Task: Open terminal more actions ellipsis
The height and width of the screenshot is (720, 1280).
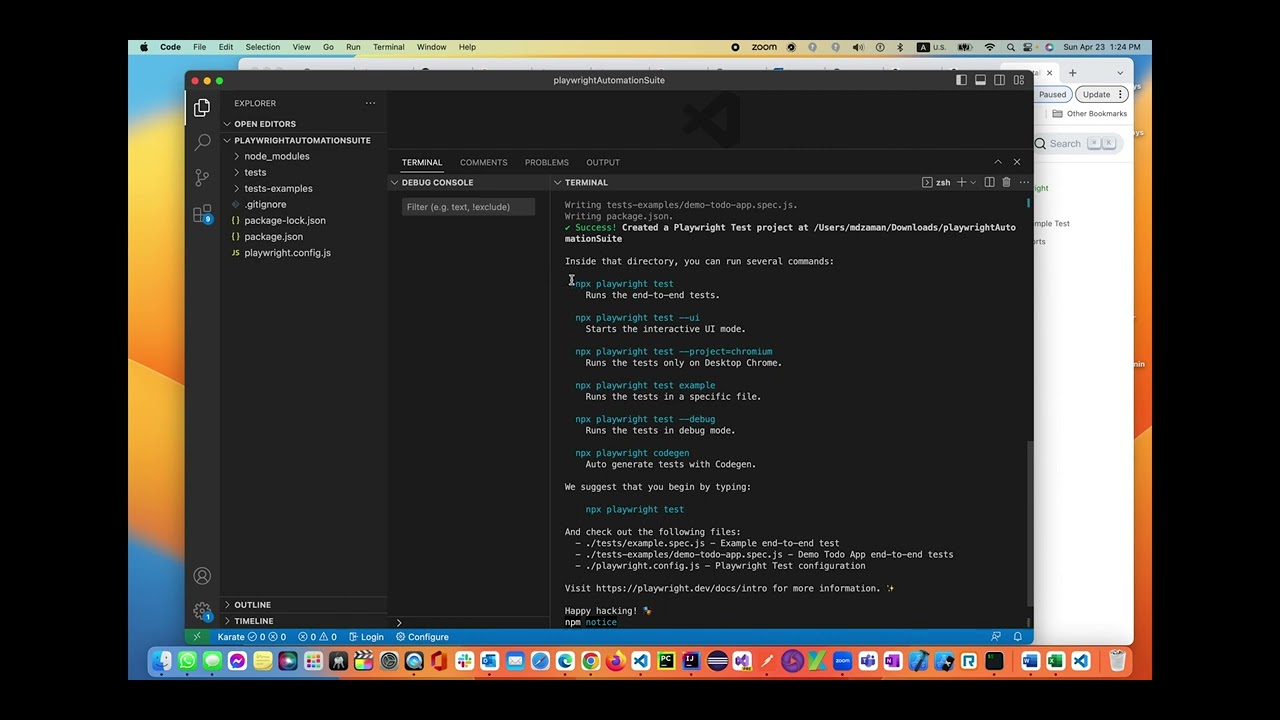Action: click(x=1023, y=183)
